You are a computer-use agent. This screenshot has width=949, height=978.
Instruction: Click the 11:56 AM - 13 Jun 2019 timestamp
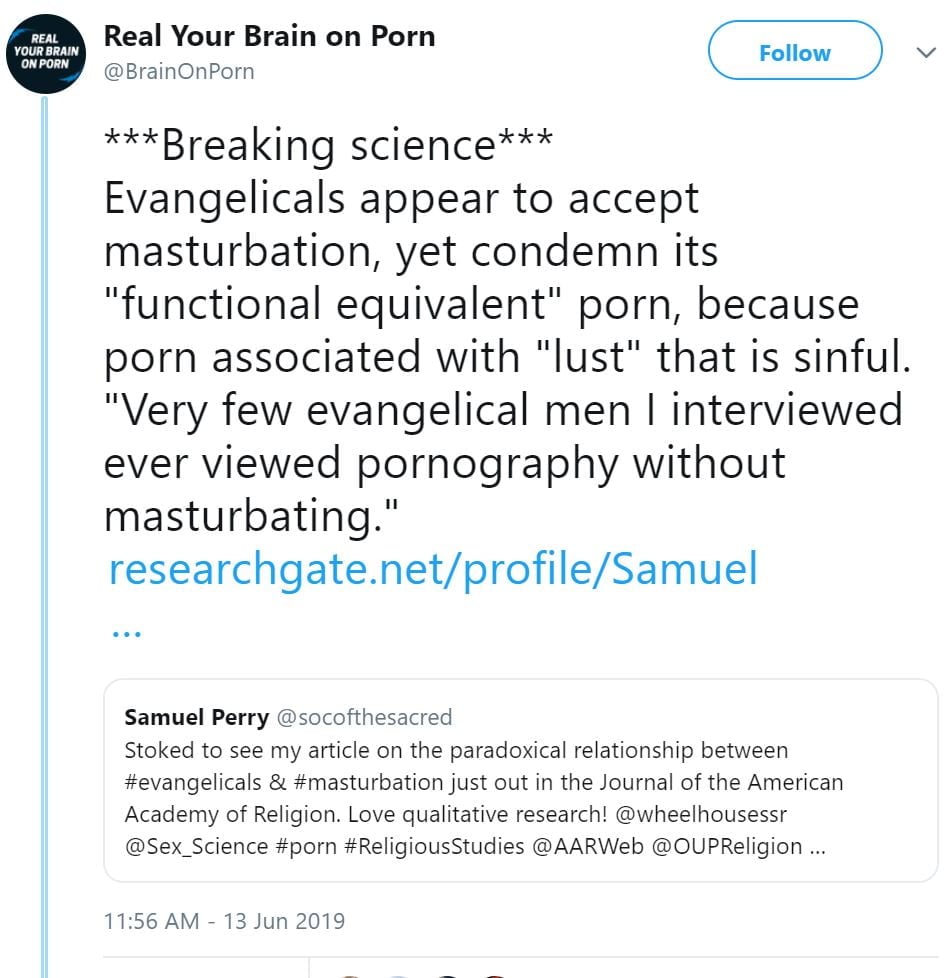click(224, 921)
